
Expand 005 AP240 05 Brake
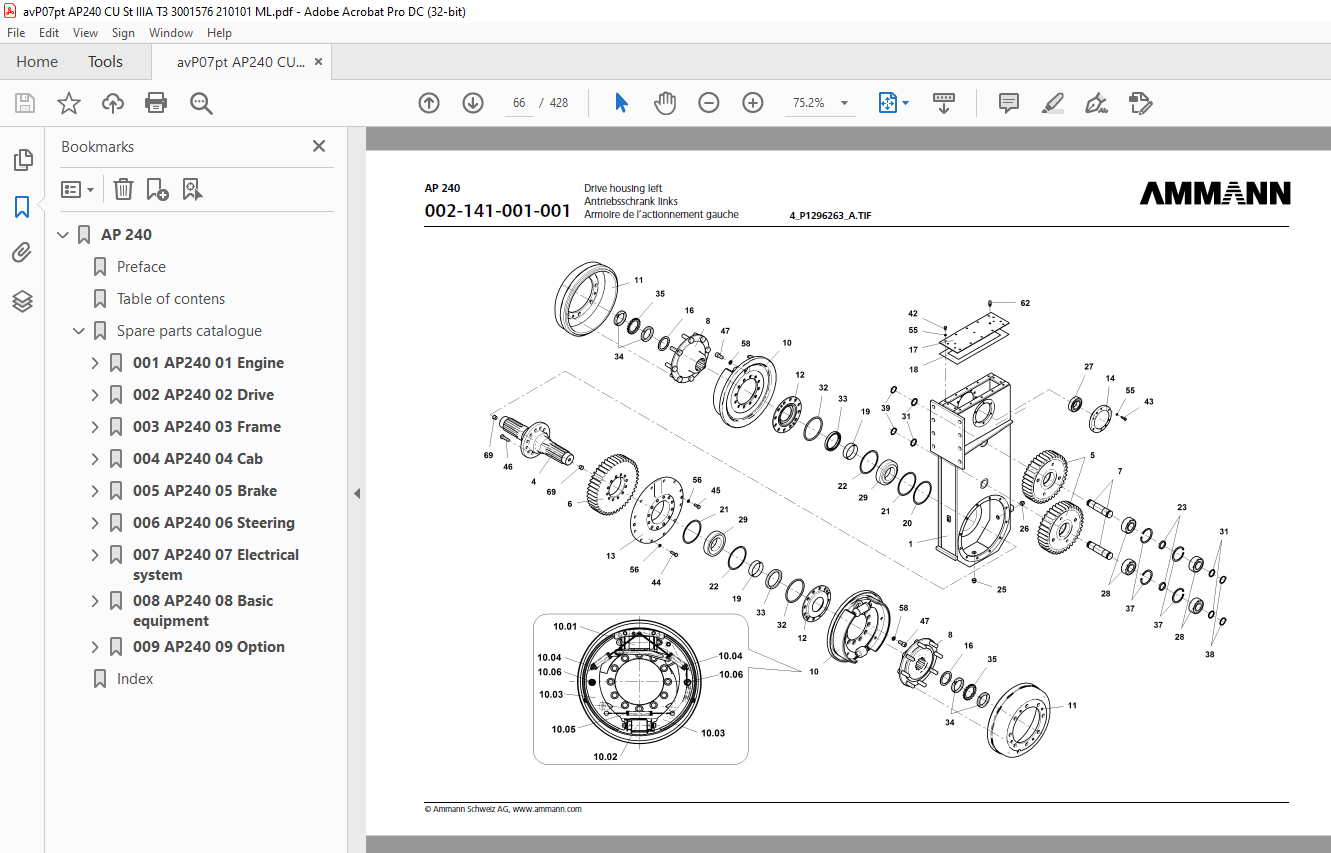[95, 491]
